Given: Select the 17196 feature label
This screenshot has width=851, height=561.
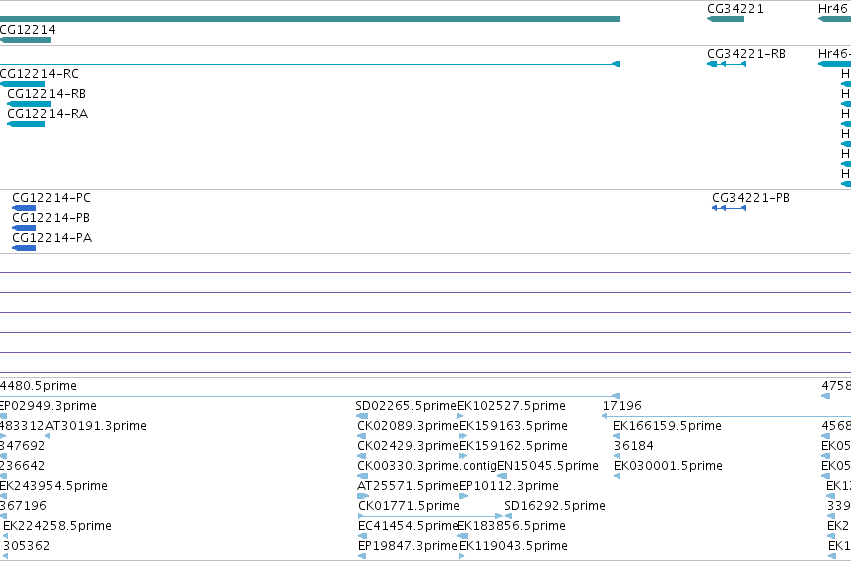Looking at the screenshot, I should pos(622,406).
